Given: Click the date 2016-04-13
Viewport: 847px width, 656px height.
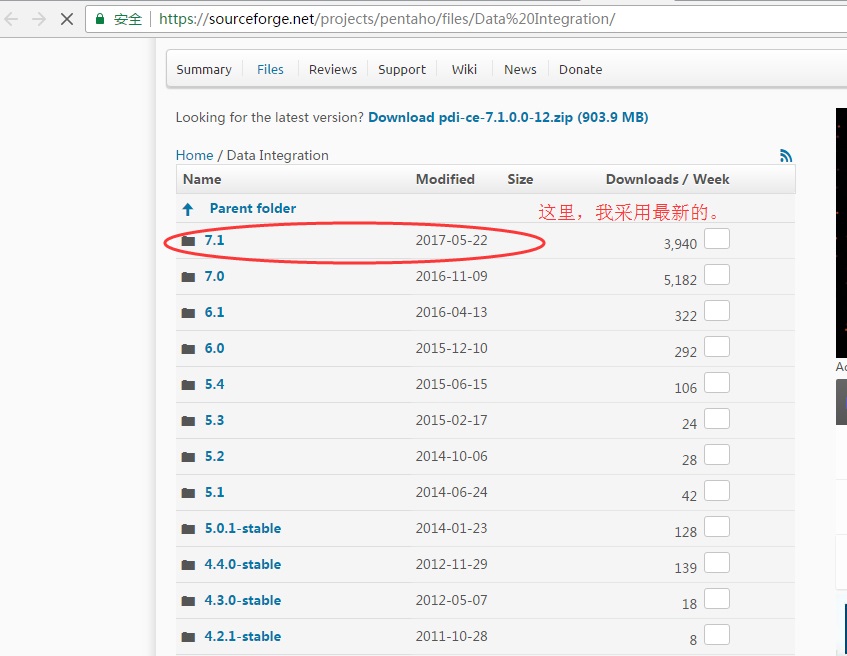Looking at the screenshot, I should point(452,312).
